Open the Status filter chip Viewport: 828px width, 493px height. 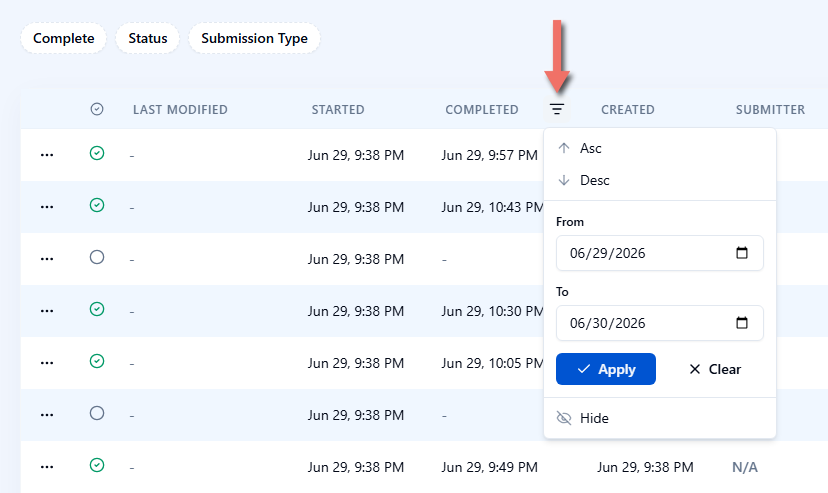(148, 38)
